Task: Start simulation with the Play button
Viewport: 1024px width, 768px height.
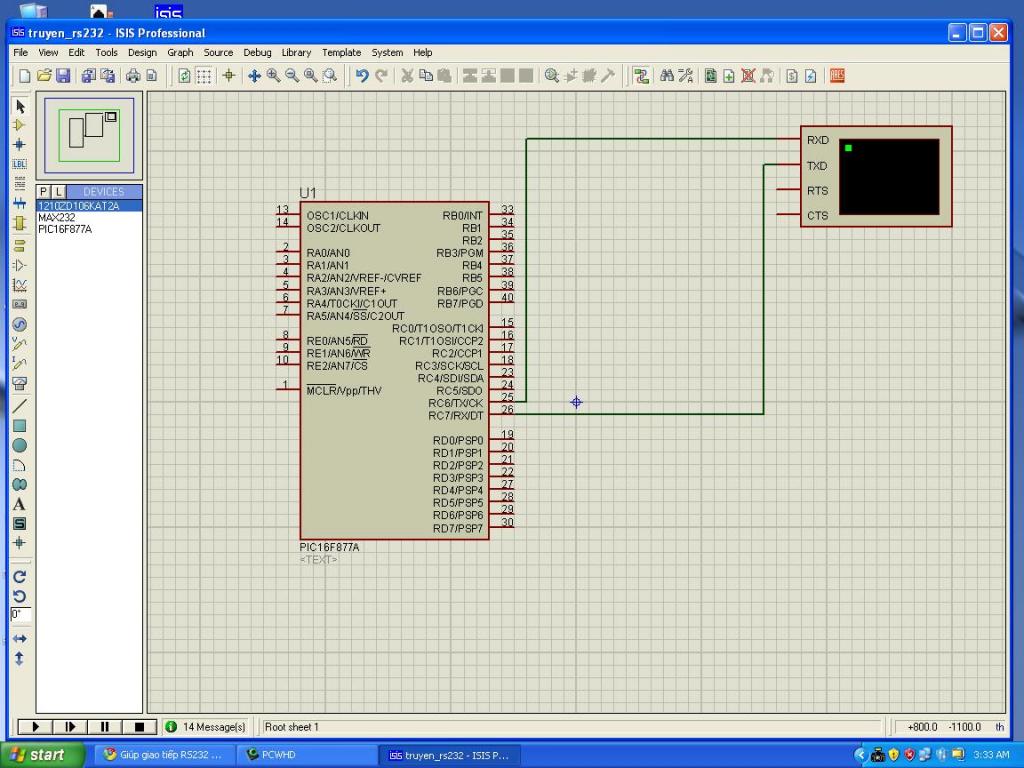Action: pos(36,727)
